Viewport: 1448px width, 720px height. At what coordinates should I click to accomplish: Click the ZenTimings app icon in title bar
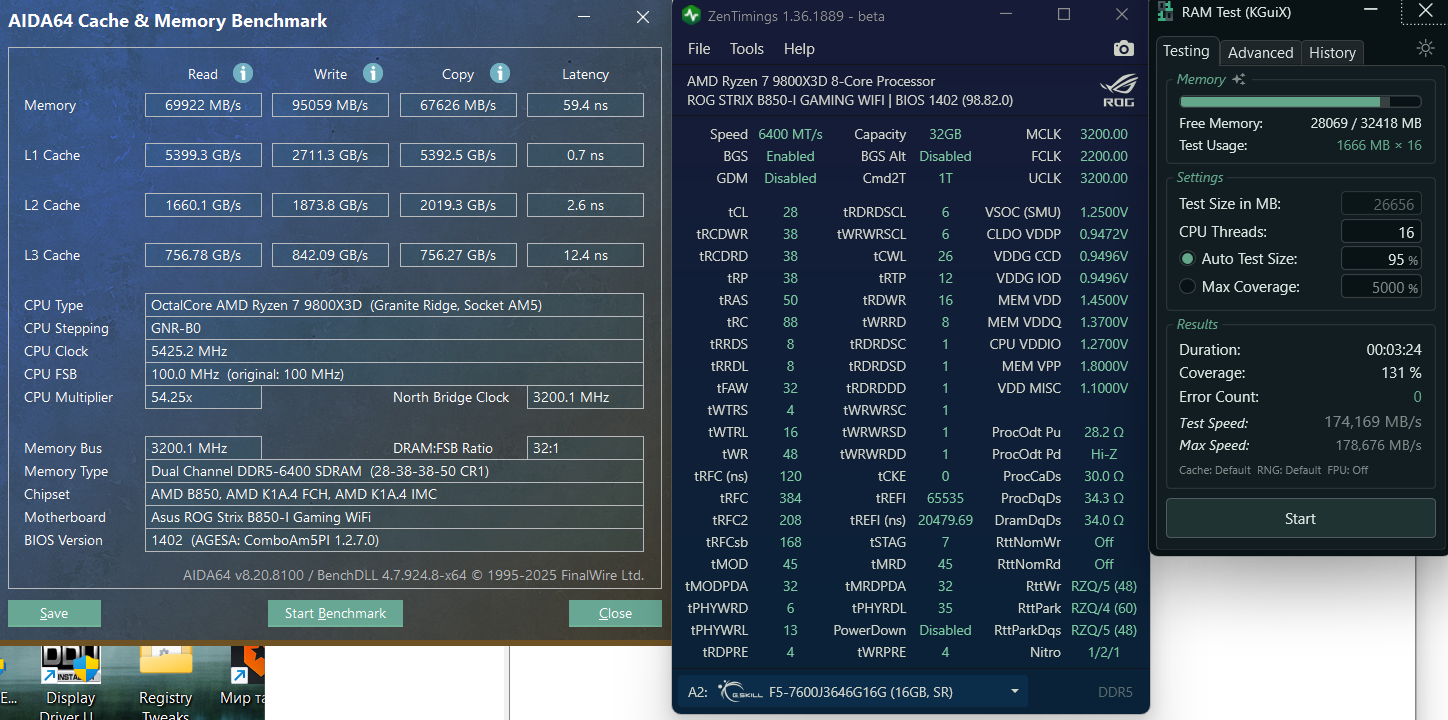coord(691,15)
